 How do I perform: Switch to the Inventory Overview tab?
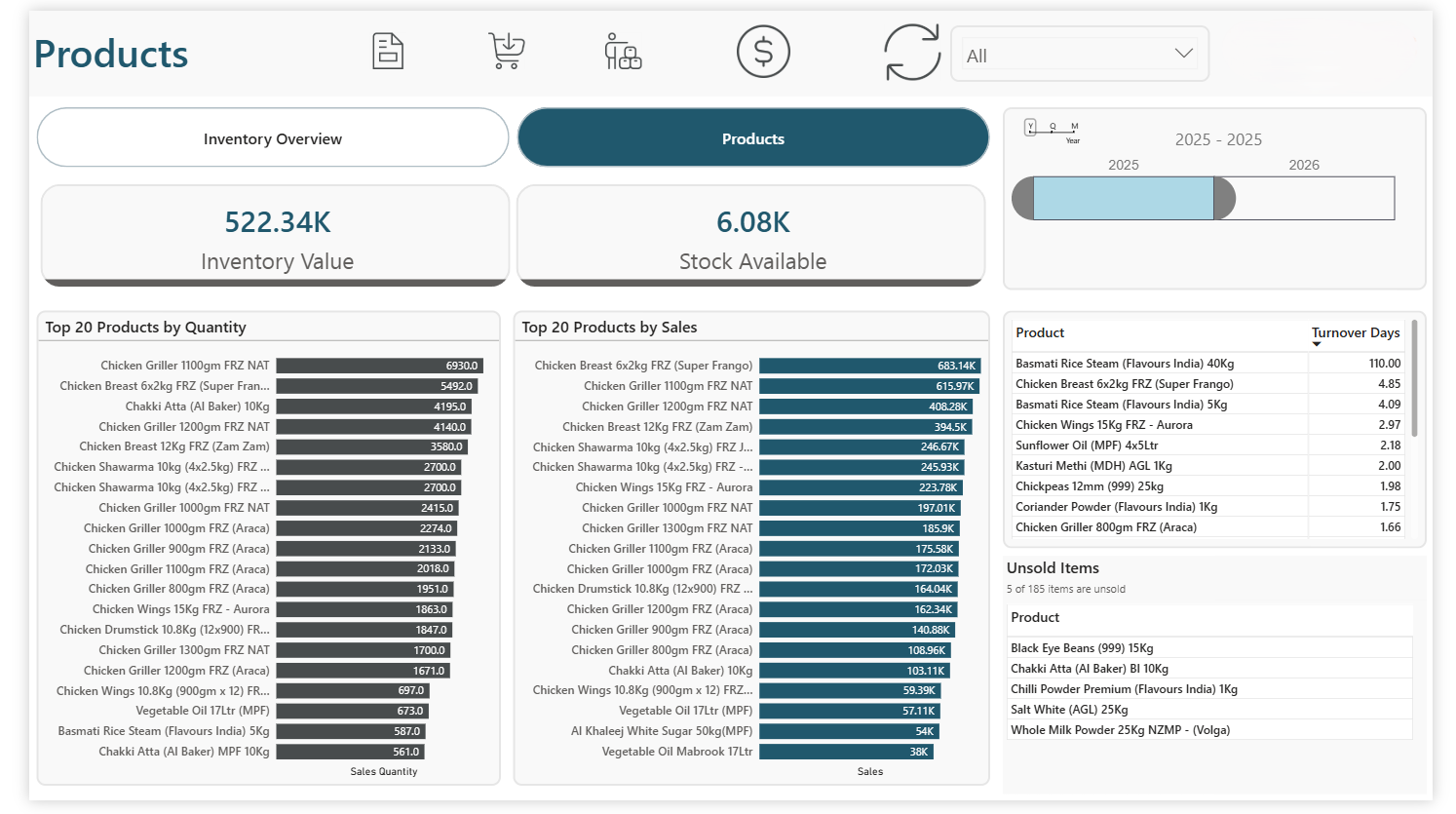pos(273,138)
